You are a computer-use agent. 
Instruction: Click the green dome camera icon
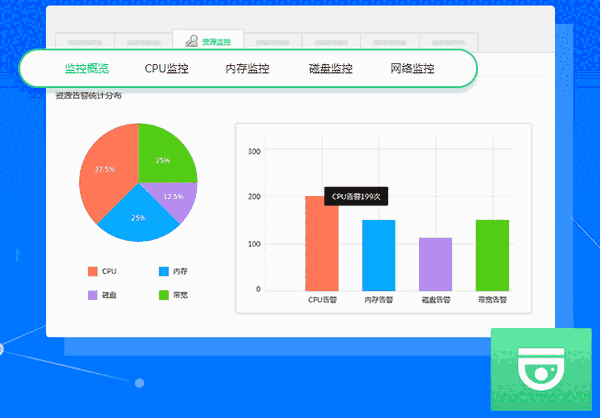(x=541, y=369)
